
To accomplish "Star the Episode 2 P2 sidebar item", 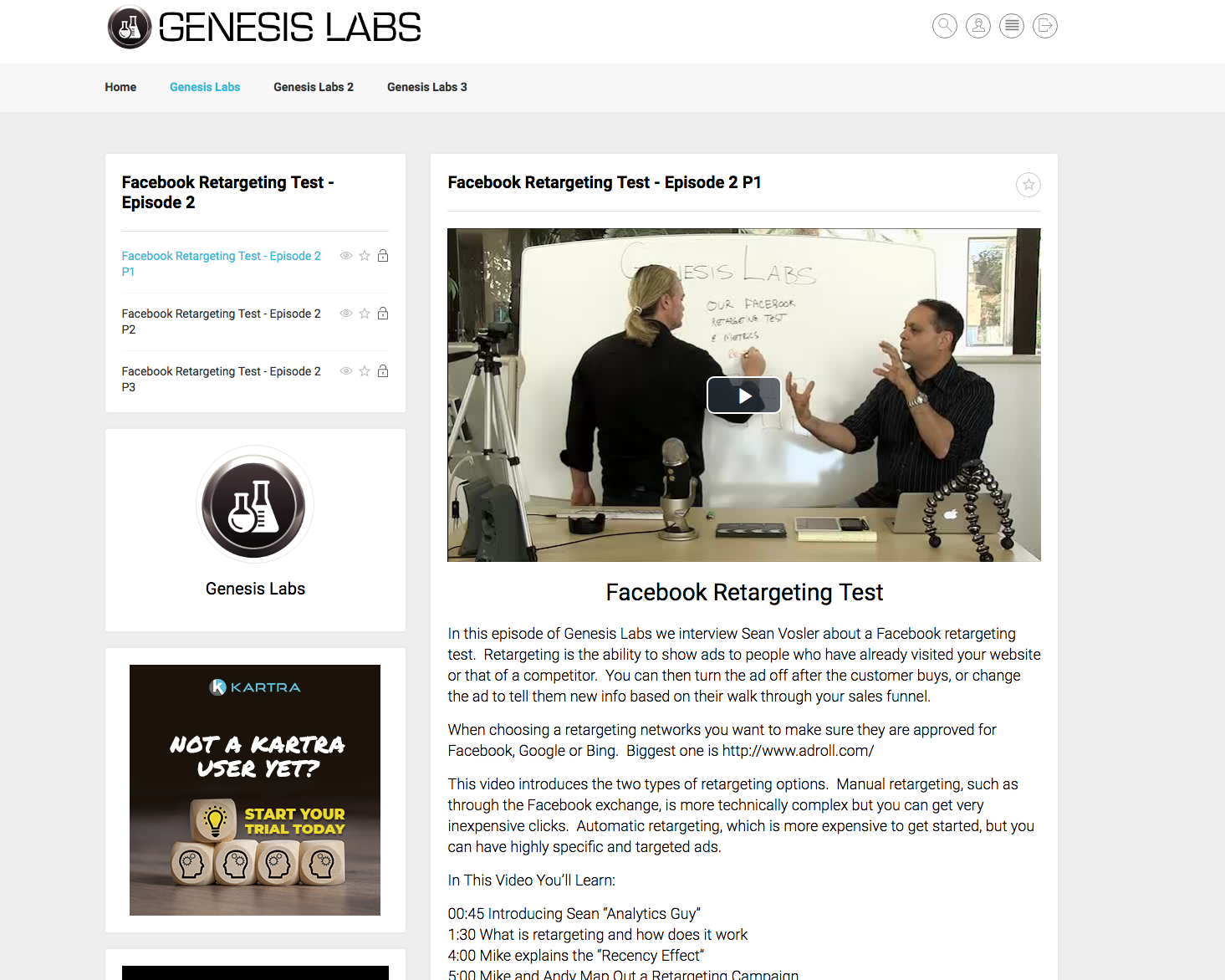I will 365,314.
